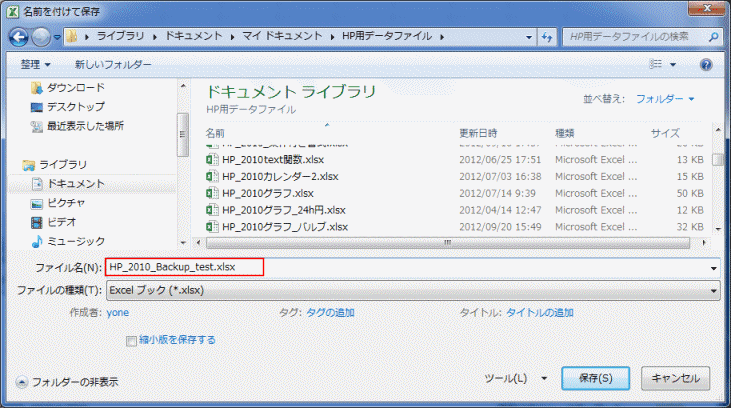Change view with the view icon
Screen dimensions: 731x408
[x=656, y=64]
